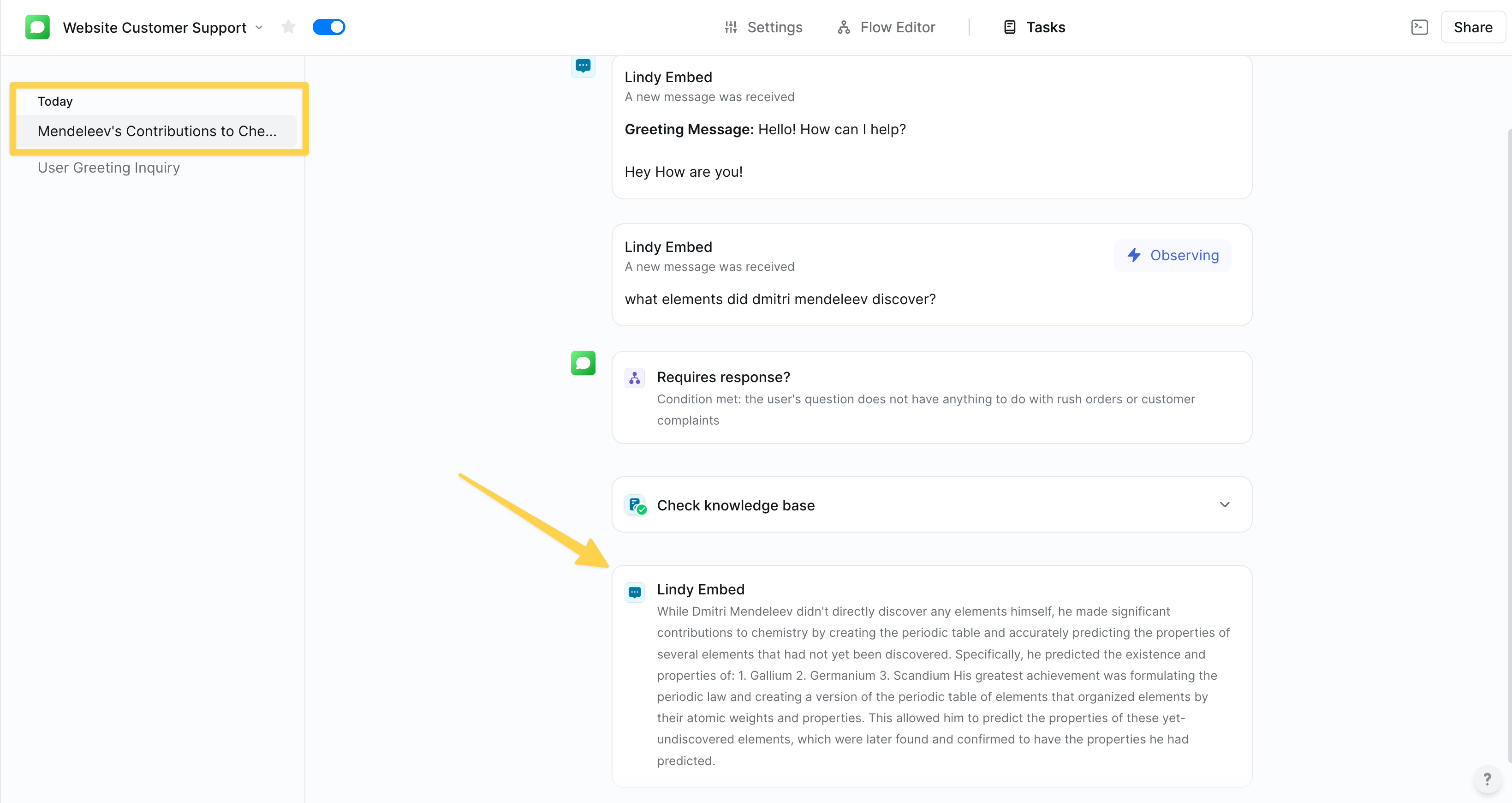The image size is (1512, 803).
Task: Click the Requires response condition icon
Action: [x=635, y=378]
